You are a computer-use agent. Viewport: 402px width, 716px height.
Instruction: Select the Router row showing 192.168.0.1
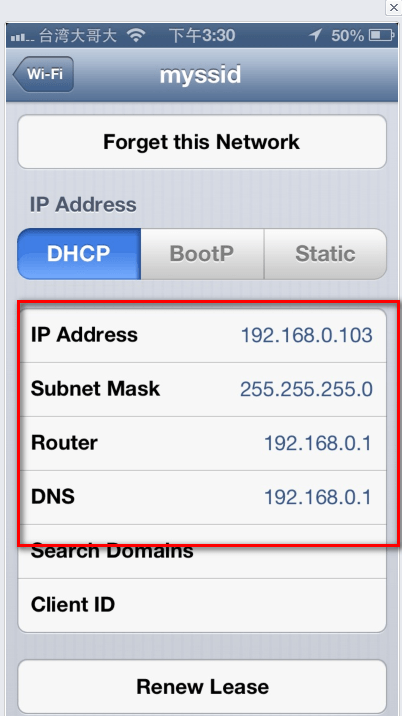coord(202,443)
